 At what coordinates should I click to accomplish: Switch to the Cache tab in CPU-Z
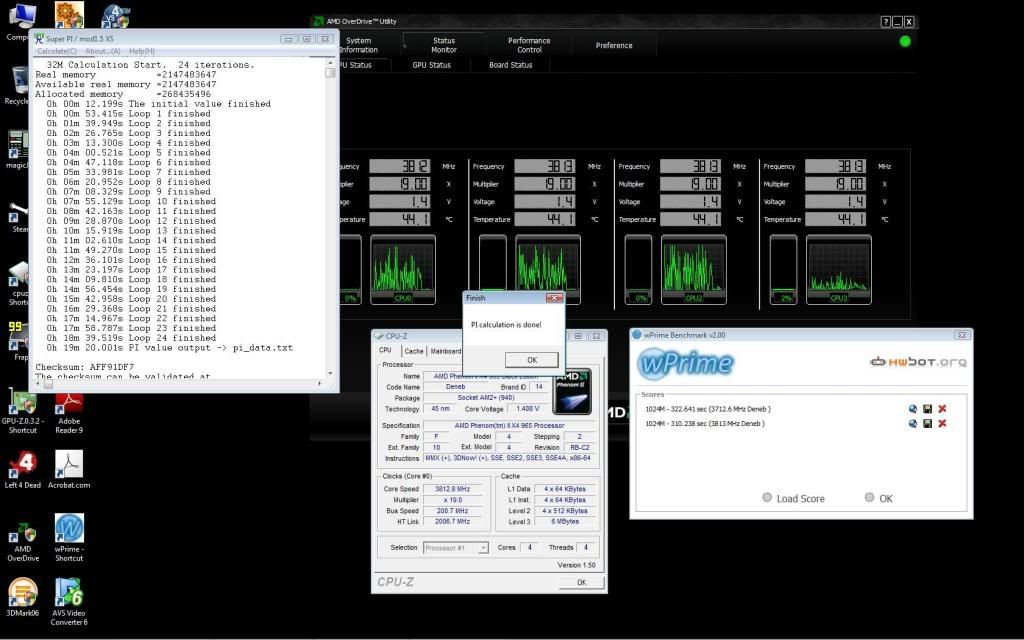click(413, 351)
